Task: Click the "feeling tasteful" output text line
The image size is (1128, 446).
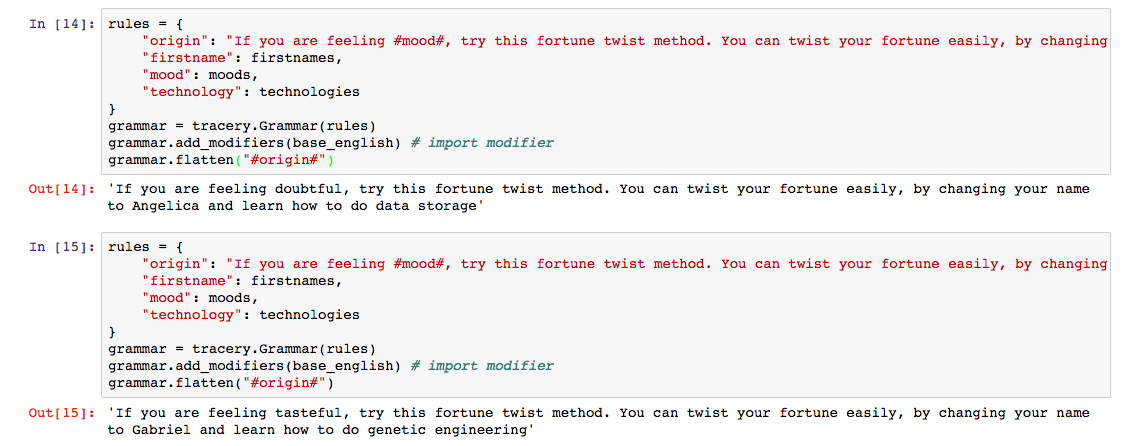Action: click(x=598, y=413)
